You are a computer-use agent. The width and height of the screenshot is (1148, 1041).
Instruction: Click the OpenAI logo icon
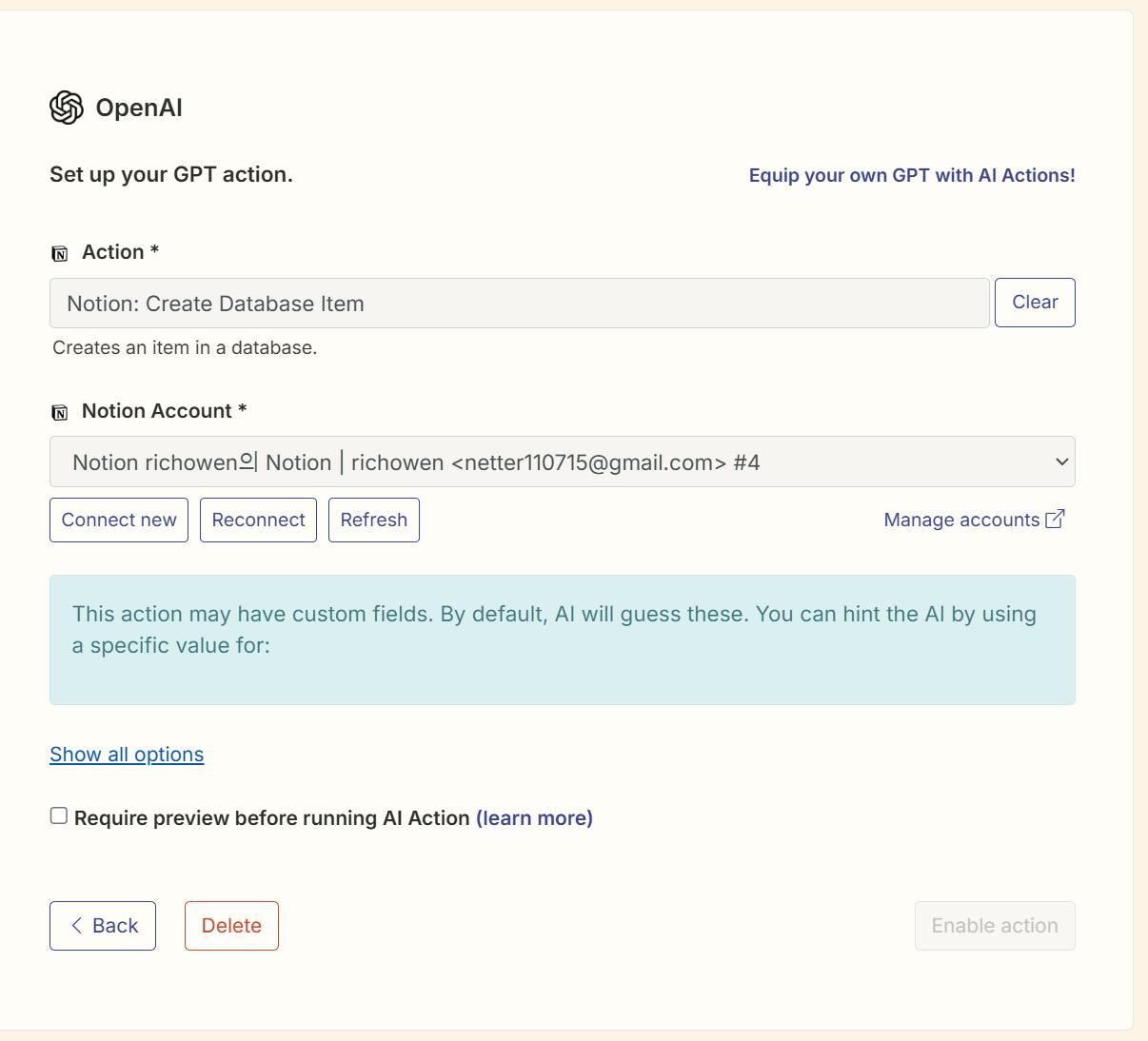click(67, 108)
